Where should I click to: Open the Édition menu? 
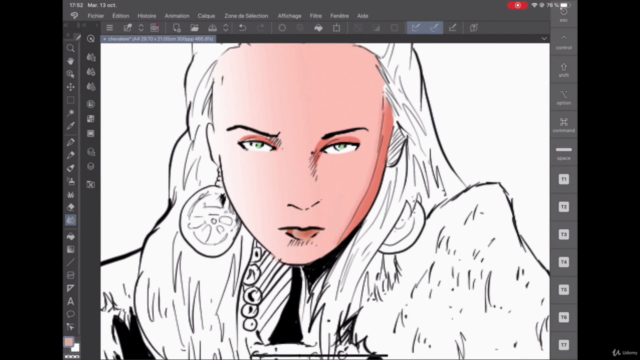120,16
